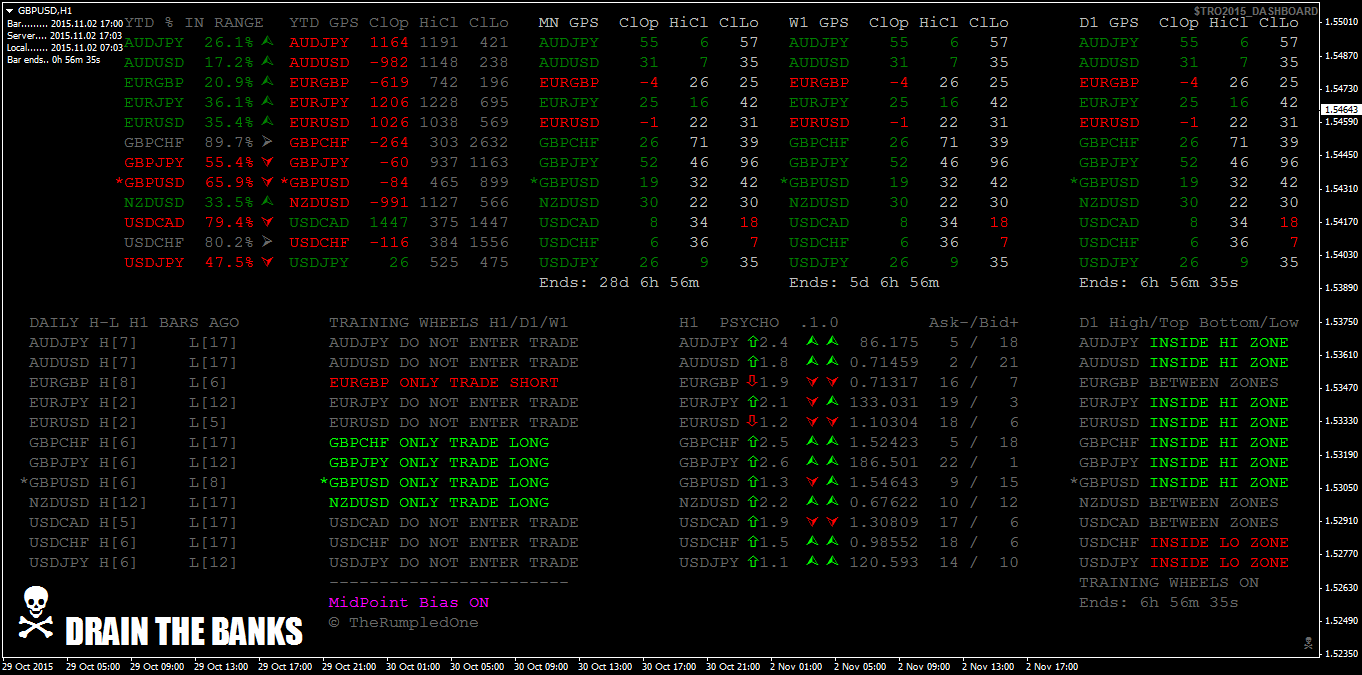Open the triangle menu beside GBPUSD,H1 title
This screenshot has width=1362, height=675.
[11, 9]
